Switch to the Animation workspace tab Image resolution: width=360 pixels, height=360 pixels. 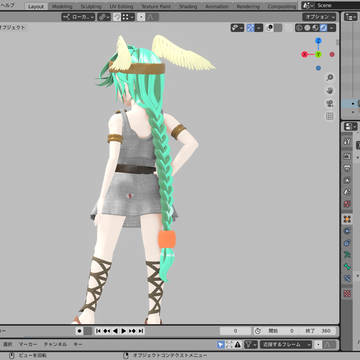tap(217, 6)
